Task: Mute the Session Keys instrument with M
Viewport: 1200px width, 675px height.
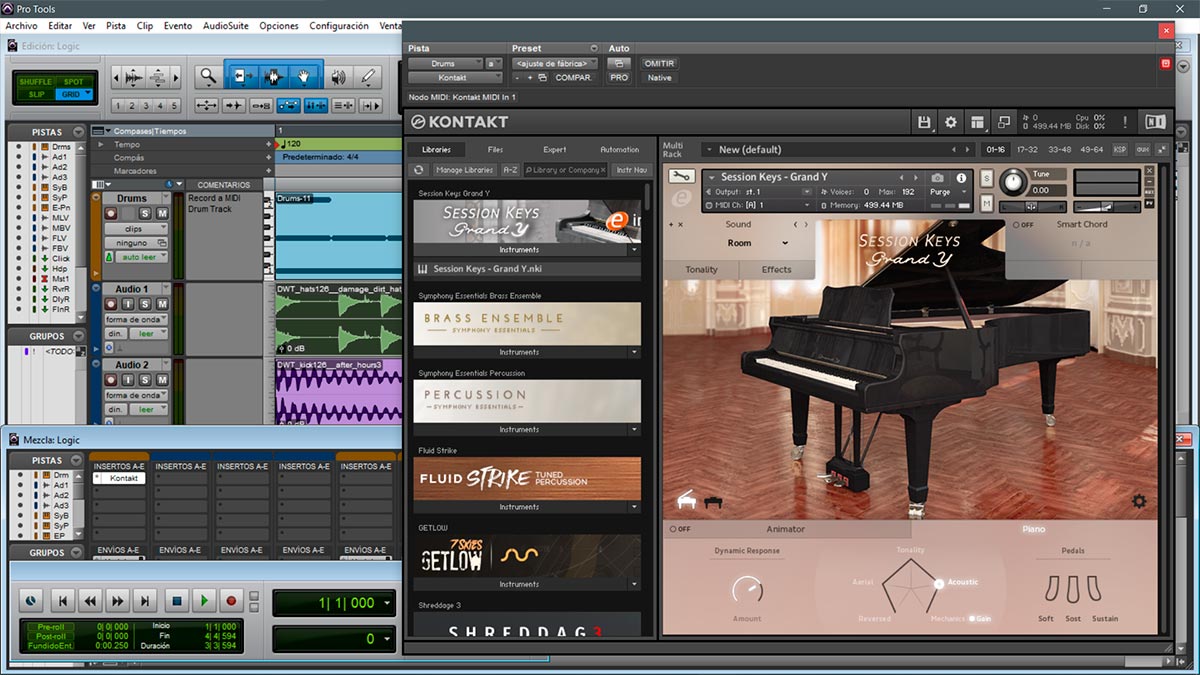Action: pos(987,204)
